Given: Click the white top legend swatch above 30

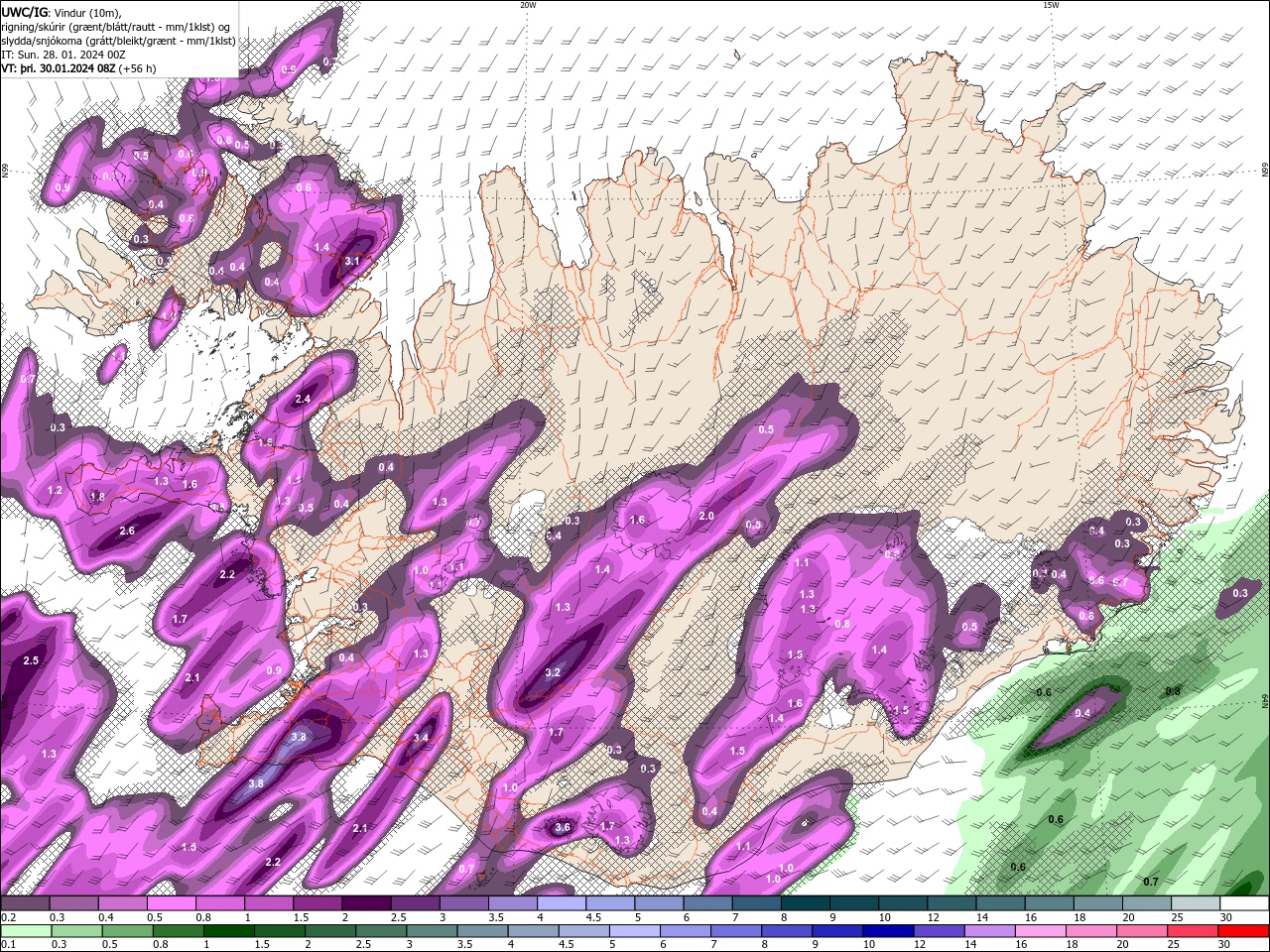Looking at the screenshot, I should click(1245, 903).
